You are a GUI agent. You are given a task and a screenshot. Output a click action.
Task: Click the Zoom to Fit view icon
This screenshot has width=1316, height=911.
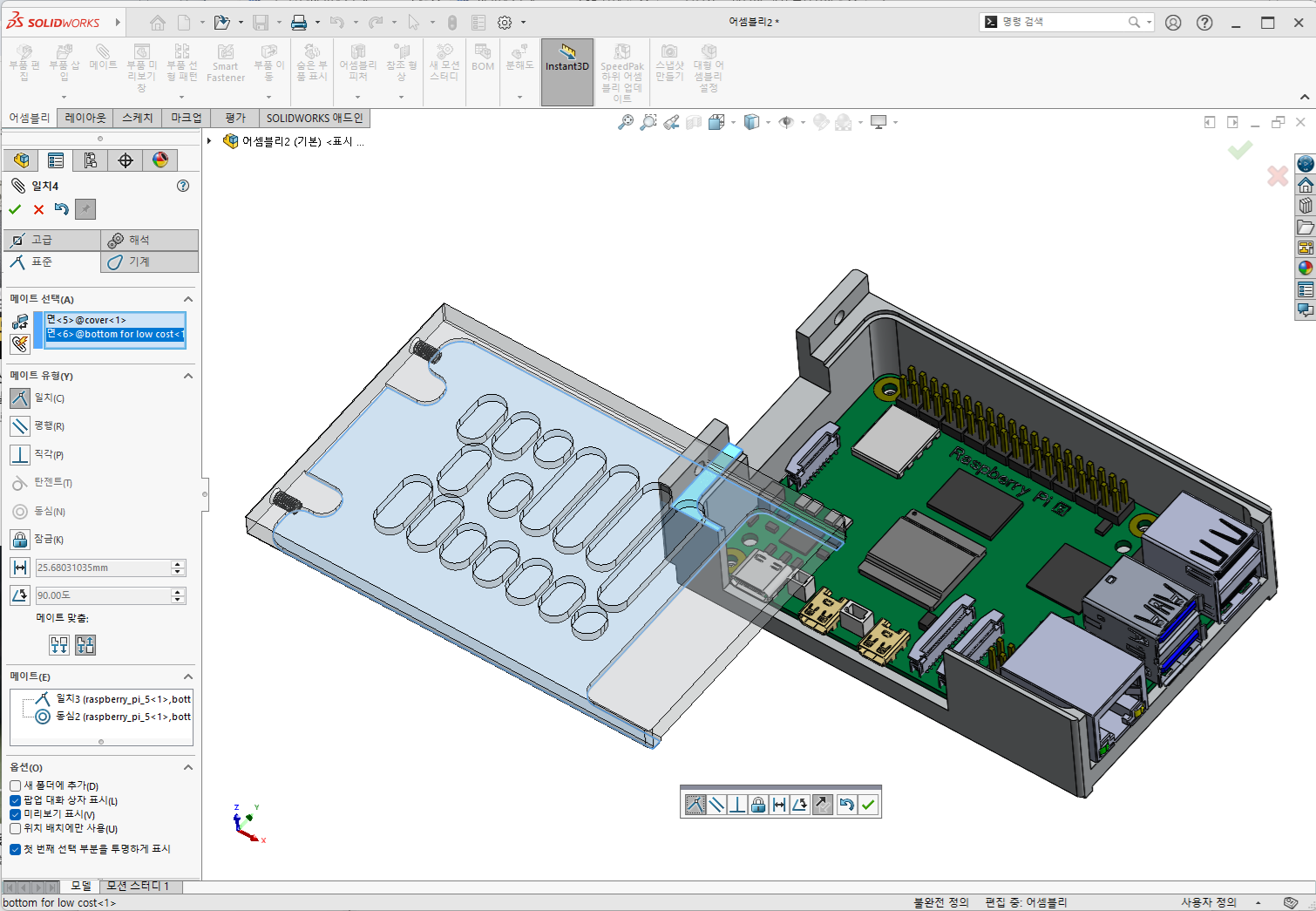pyautogui.click(x=626, y=123)
